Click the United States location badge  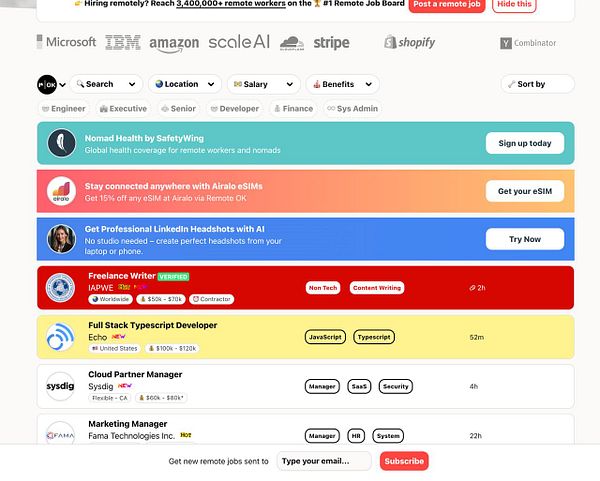114,349
